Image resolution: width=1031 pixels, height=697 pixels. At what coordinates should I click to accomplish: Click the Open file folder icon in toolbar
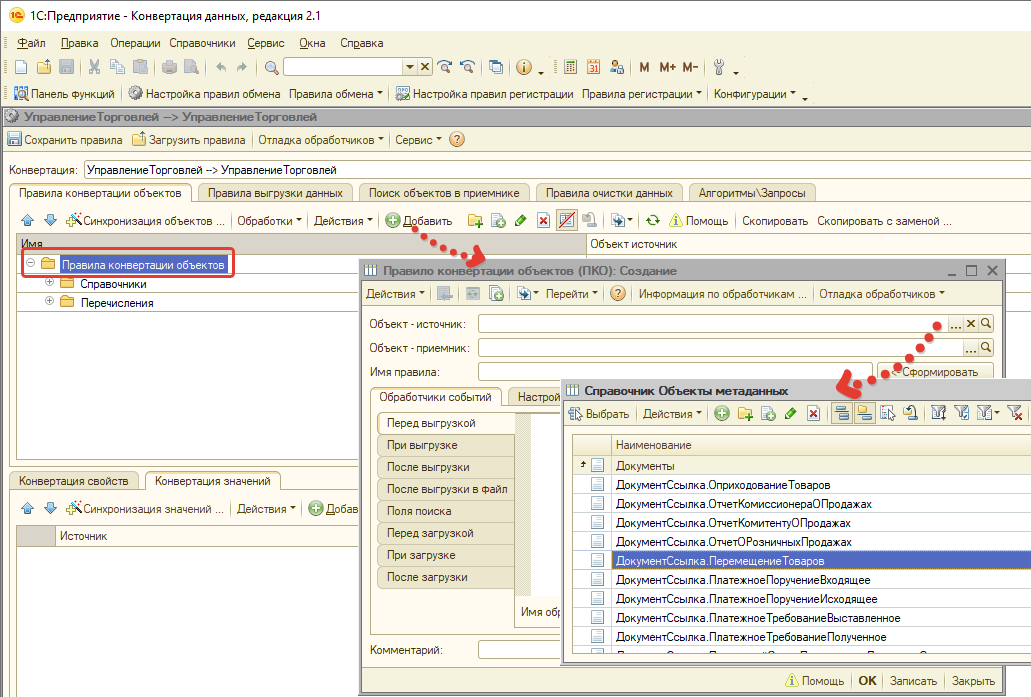(x=43, y=67)
